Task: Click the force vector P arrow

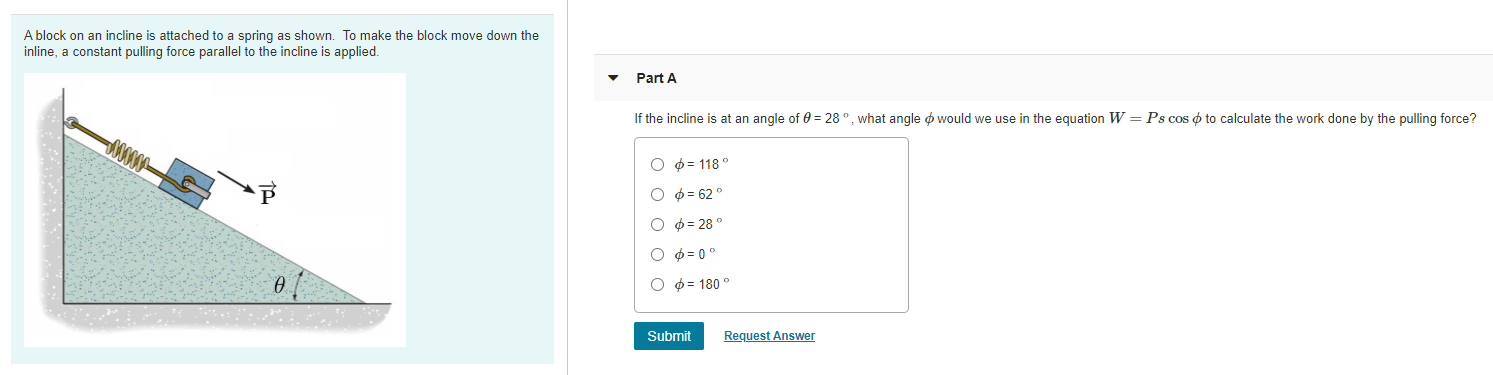Action: click(238, 183)
